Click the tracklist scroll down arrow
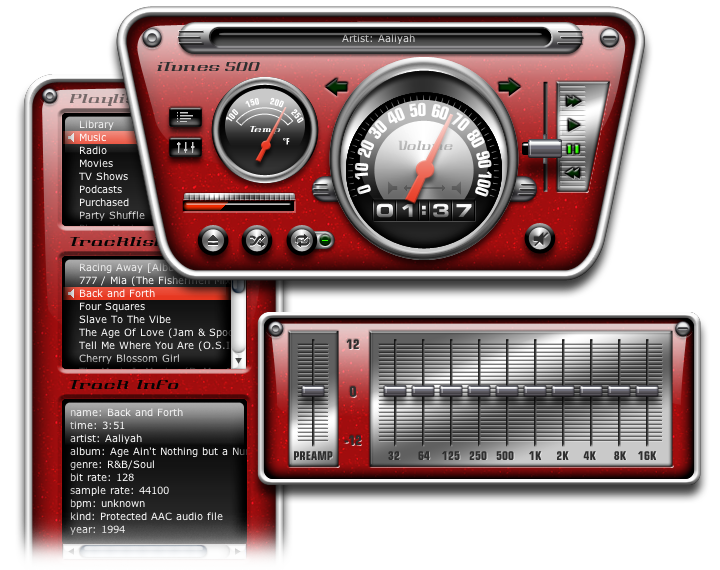Viewport: 720px width, 570px height. coord(239,359)
